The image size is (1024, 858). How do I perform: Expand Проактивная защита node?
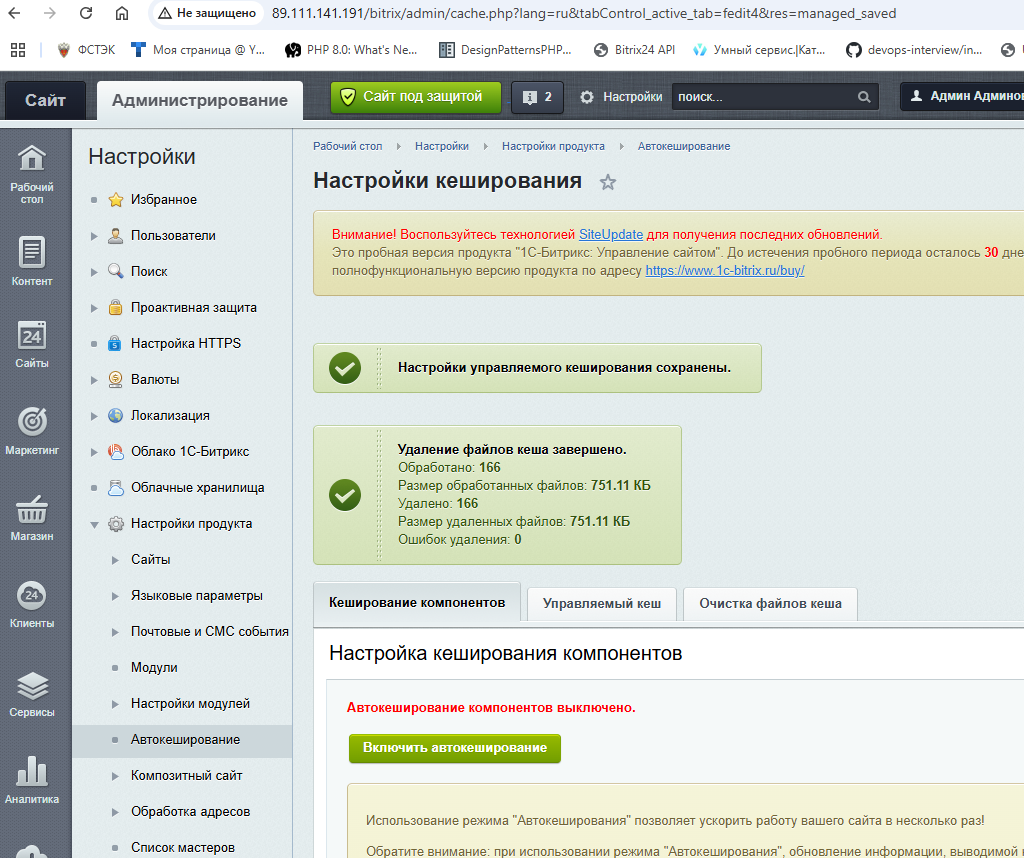(x=94, y=308)
